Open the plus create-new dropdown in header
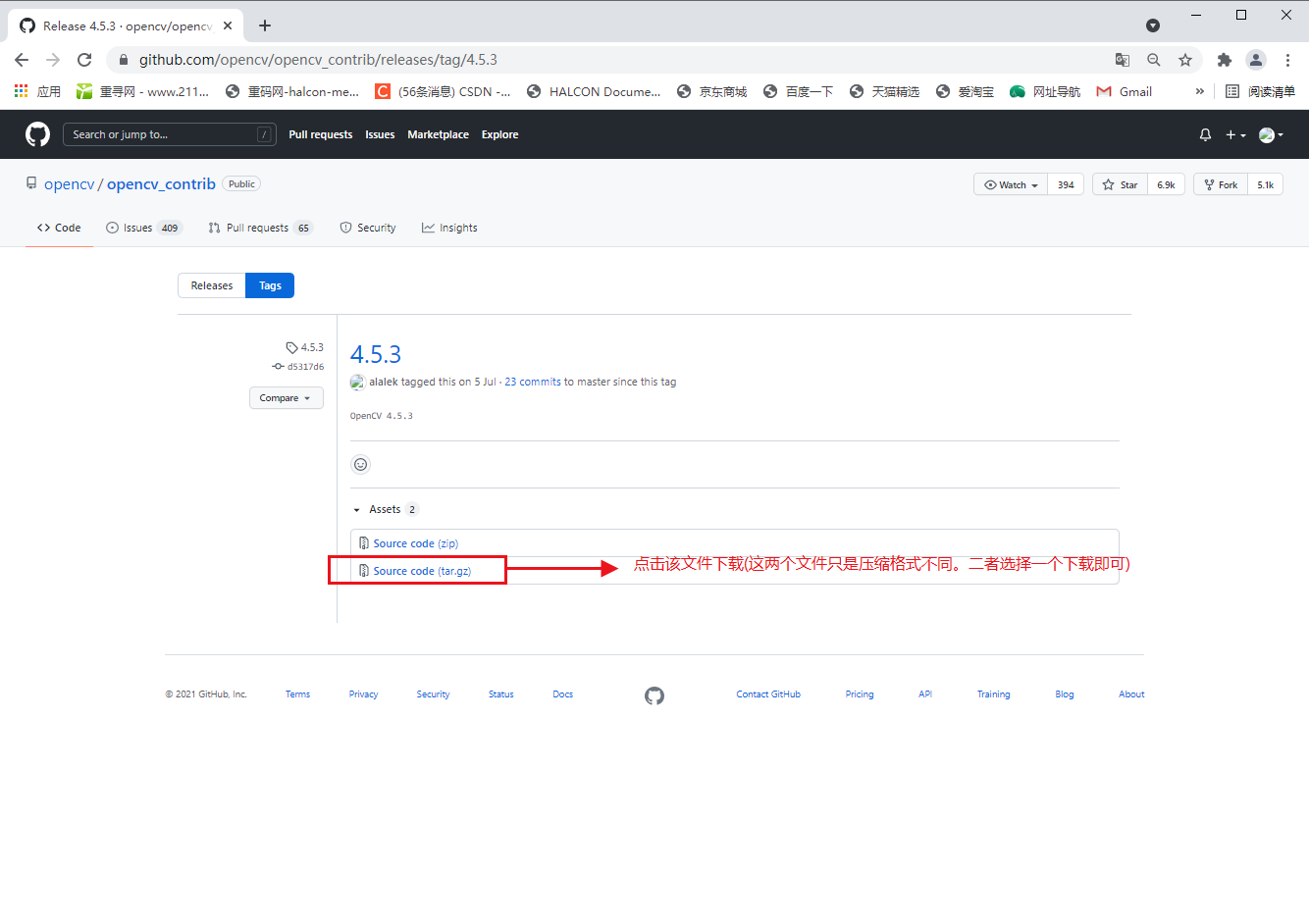1309x924 pixels. [1231, 134]
